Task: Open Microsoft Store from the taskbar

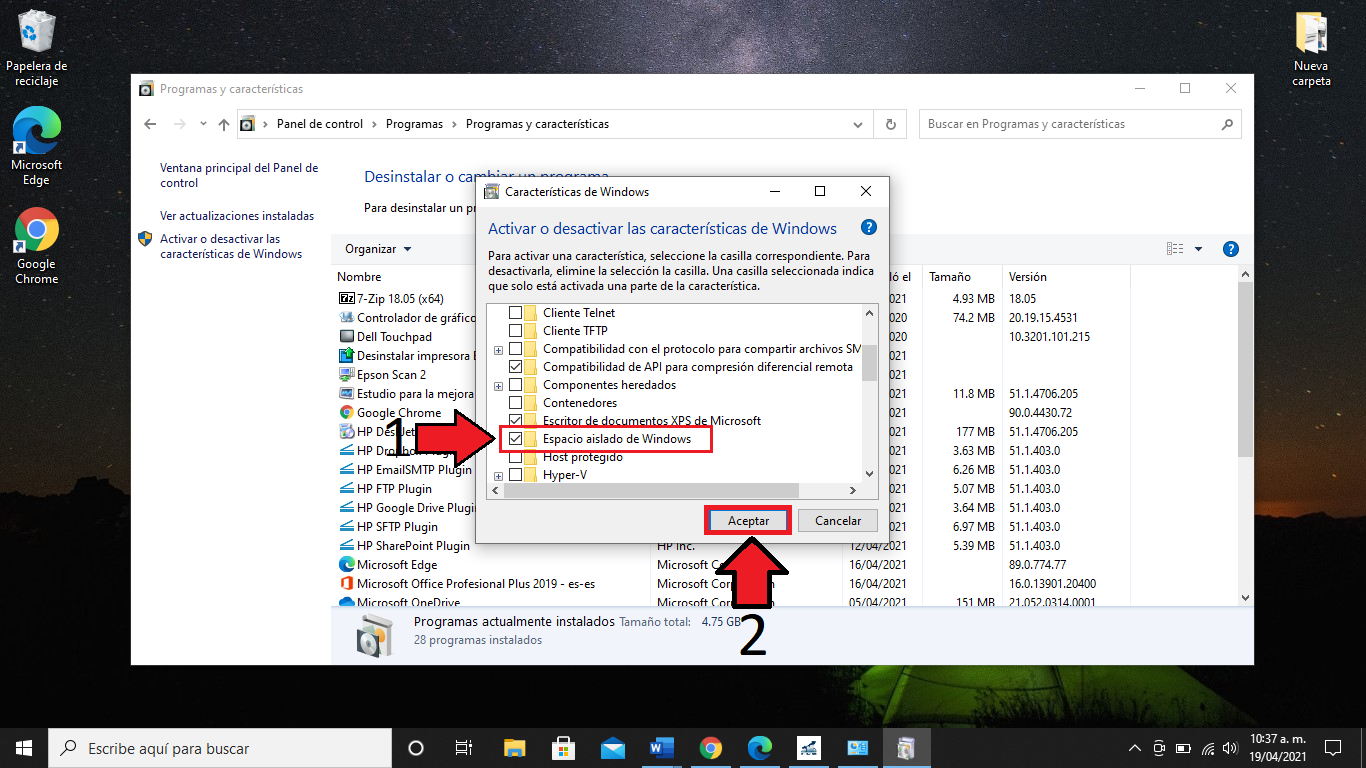Action: coord(563,748)
